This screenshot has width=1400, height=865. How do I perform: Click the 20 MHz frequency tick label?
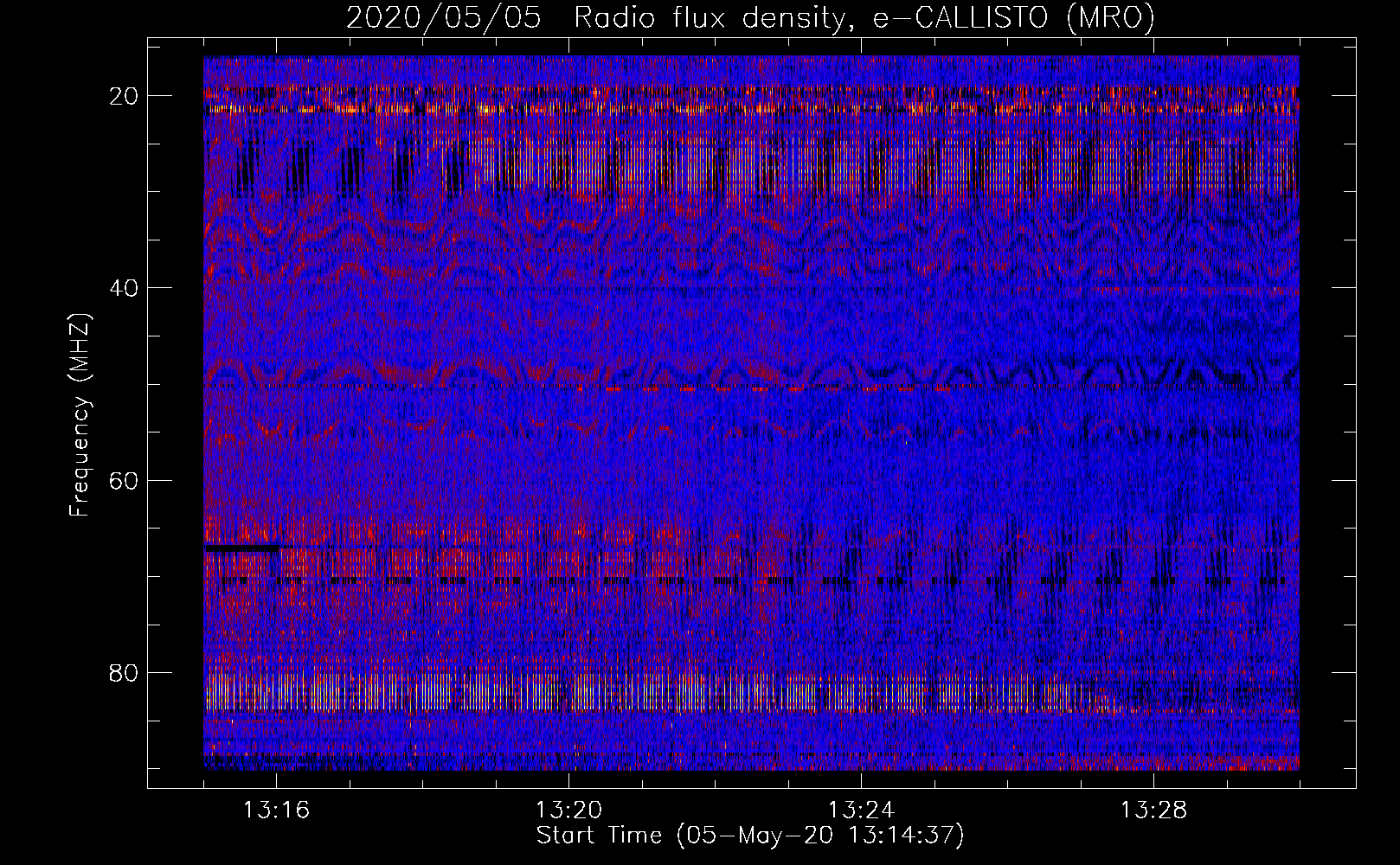pos(125,96)
